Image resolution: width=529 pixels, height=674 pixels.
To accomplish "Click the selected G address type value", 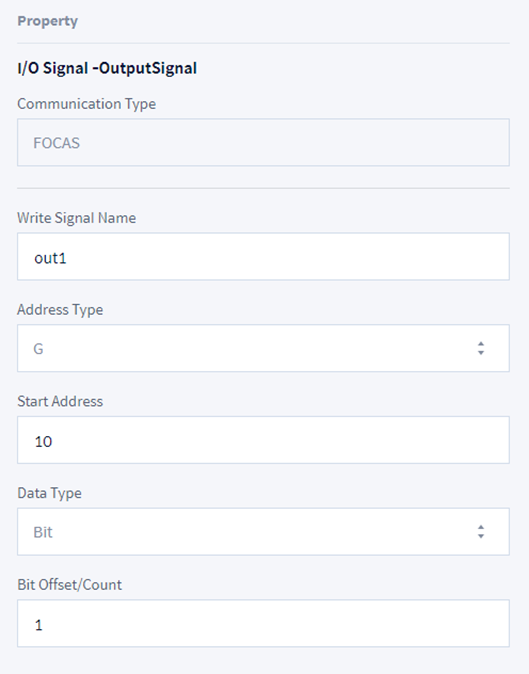I will pos(38,349).
